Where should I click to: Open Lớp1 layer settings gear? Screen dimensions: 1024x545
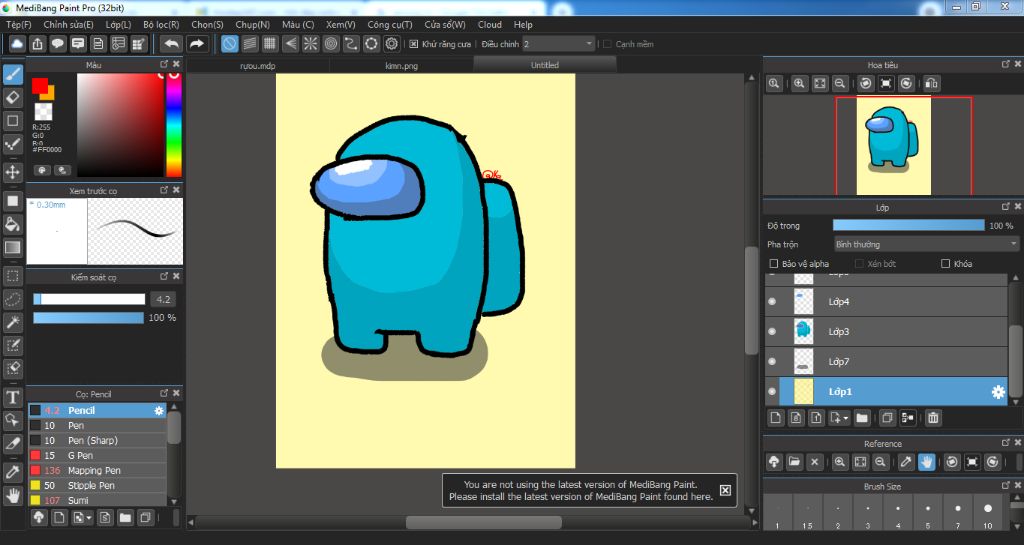[x=998, y=392]
